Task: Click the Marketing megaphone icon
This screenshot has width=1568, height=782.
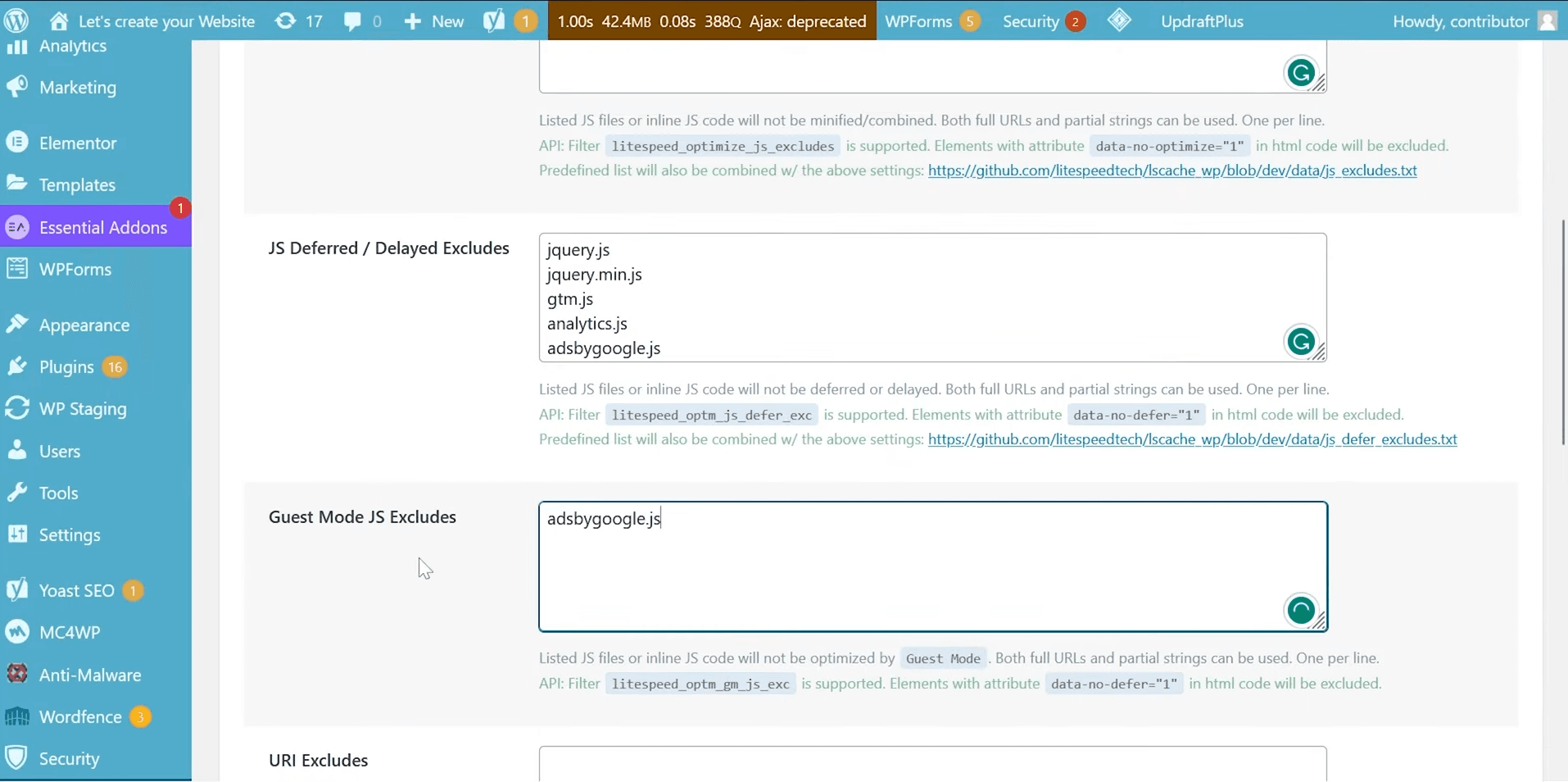Action: coord(16,87)
